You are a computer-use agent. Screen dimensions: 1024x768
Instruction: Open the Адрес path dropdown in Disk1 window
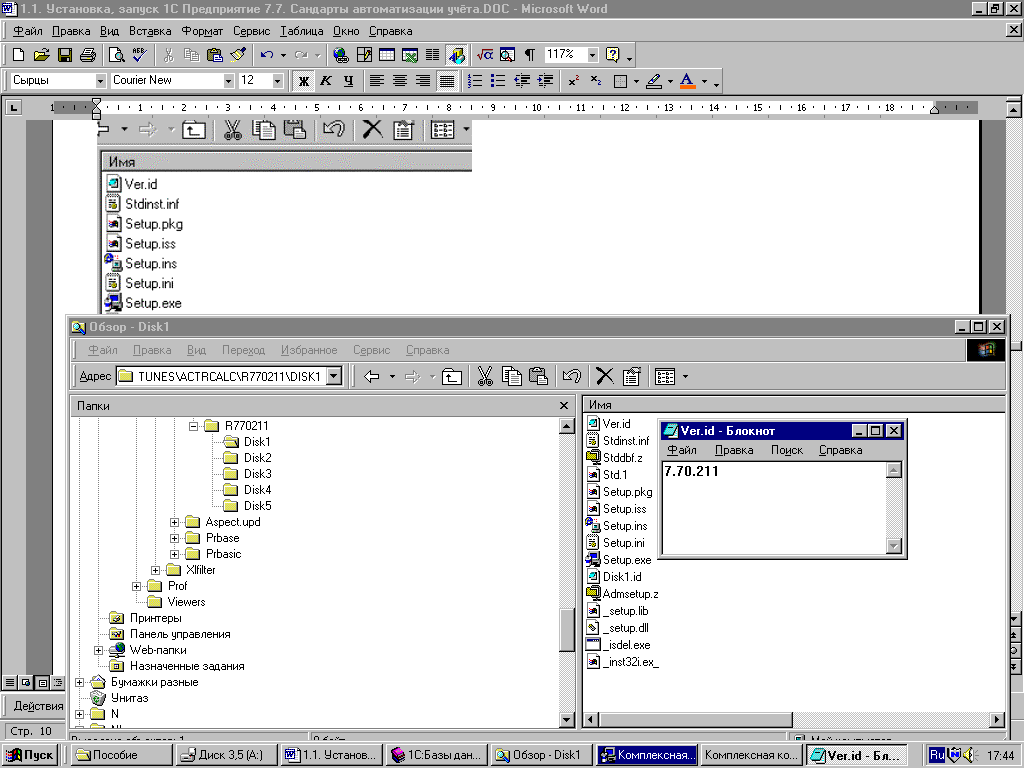coord(334,376)
